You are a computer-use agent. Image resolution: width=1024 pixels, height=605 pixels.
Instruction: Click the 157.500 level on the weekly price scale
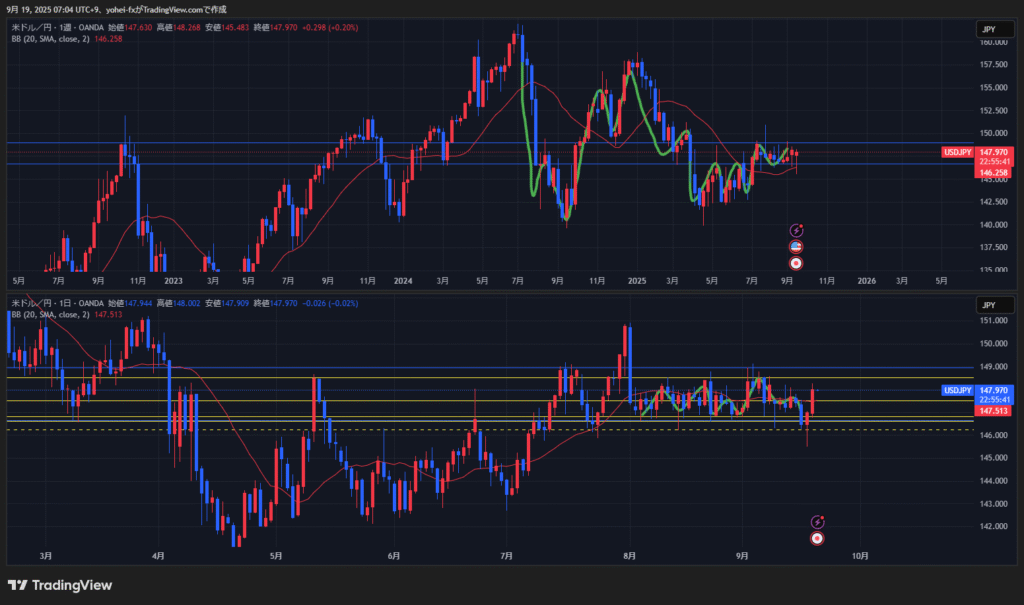pos(994,65)
